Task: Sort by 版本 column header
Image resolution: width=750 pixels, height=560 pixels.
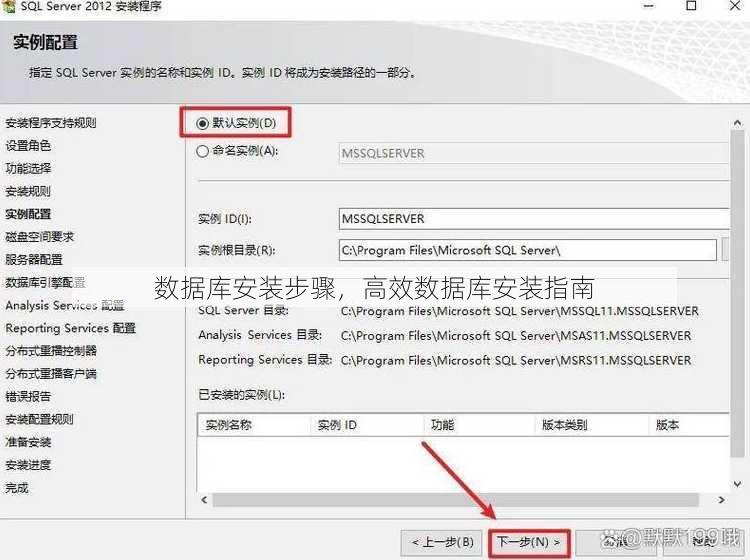Action: (689, 425)
